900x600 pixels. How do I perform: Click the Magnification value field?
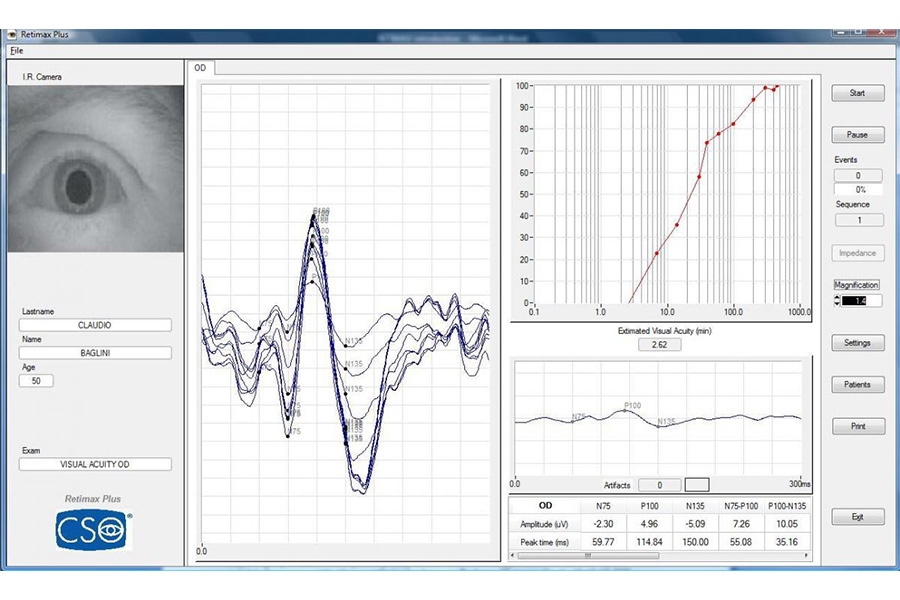861,300
